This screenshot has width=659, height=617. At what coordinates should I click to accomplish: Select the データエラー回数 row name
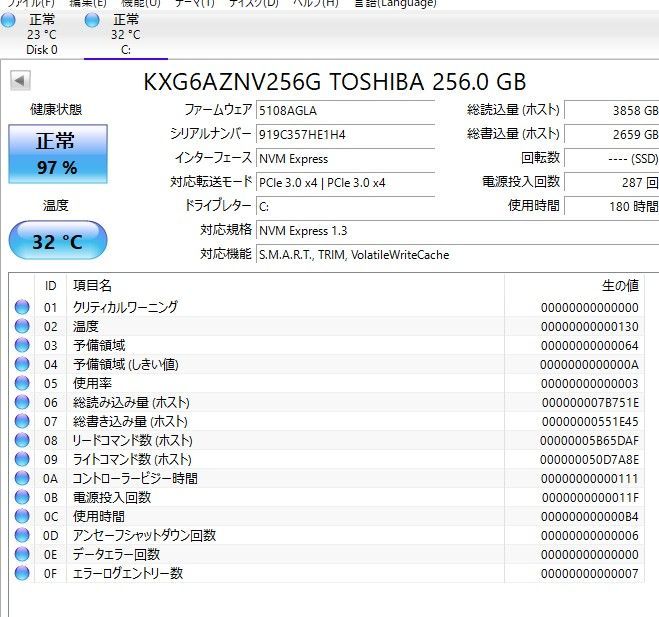tap(116, 554)
